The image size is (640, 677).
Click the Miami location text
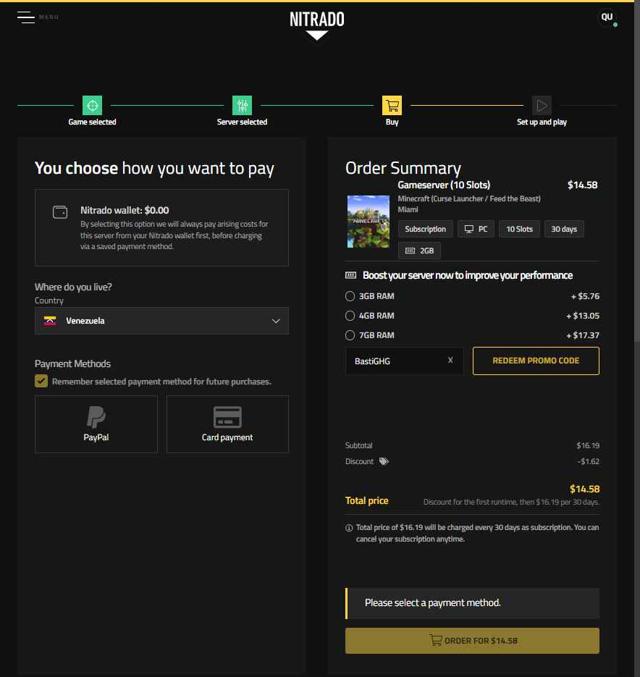pos(408,209)
